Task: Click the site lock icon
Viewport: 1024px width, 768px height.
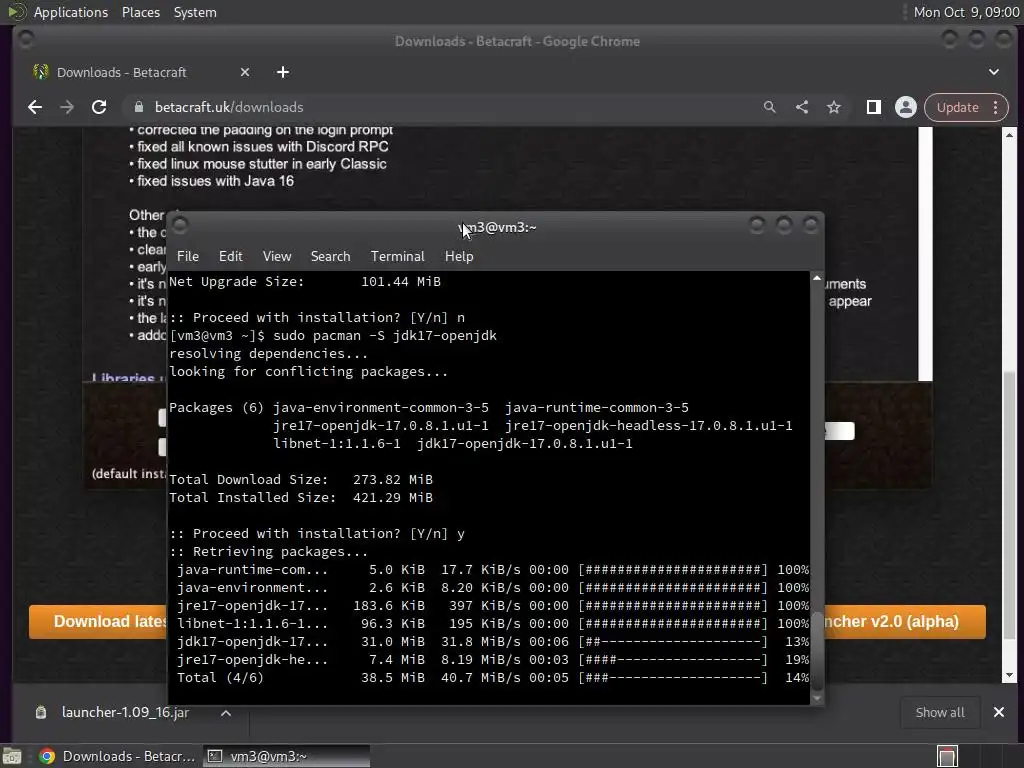Action: [x=138, y=107]
